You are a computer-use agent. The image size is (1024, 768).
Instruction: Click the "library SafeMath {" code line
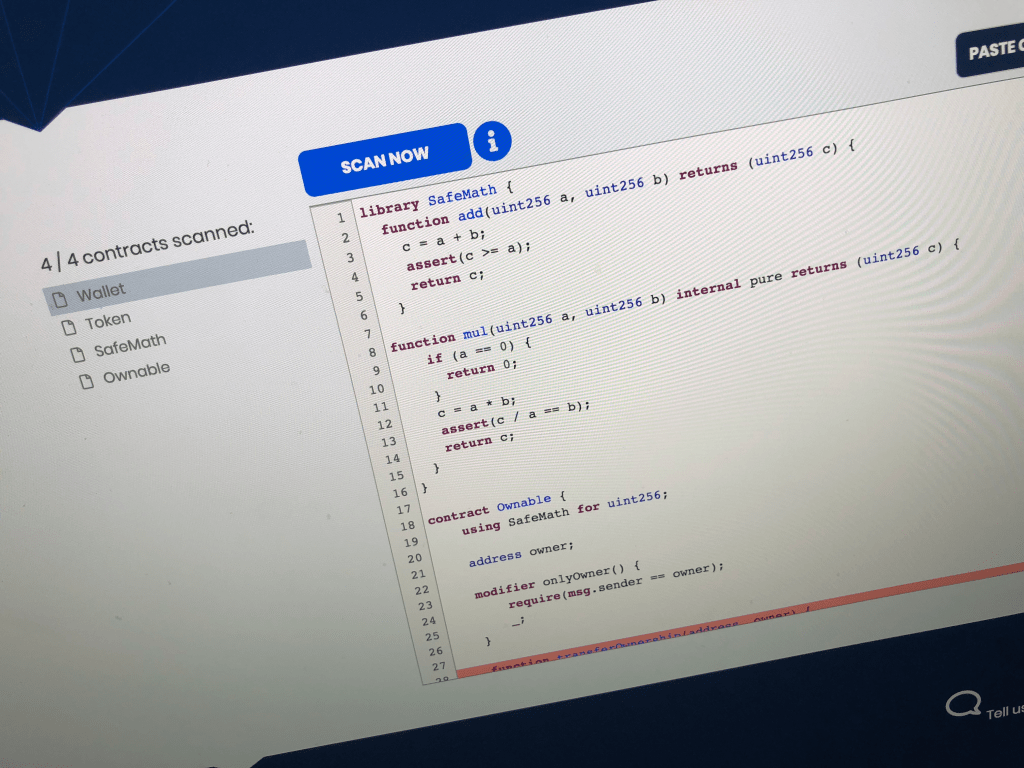[436, 199]
